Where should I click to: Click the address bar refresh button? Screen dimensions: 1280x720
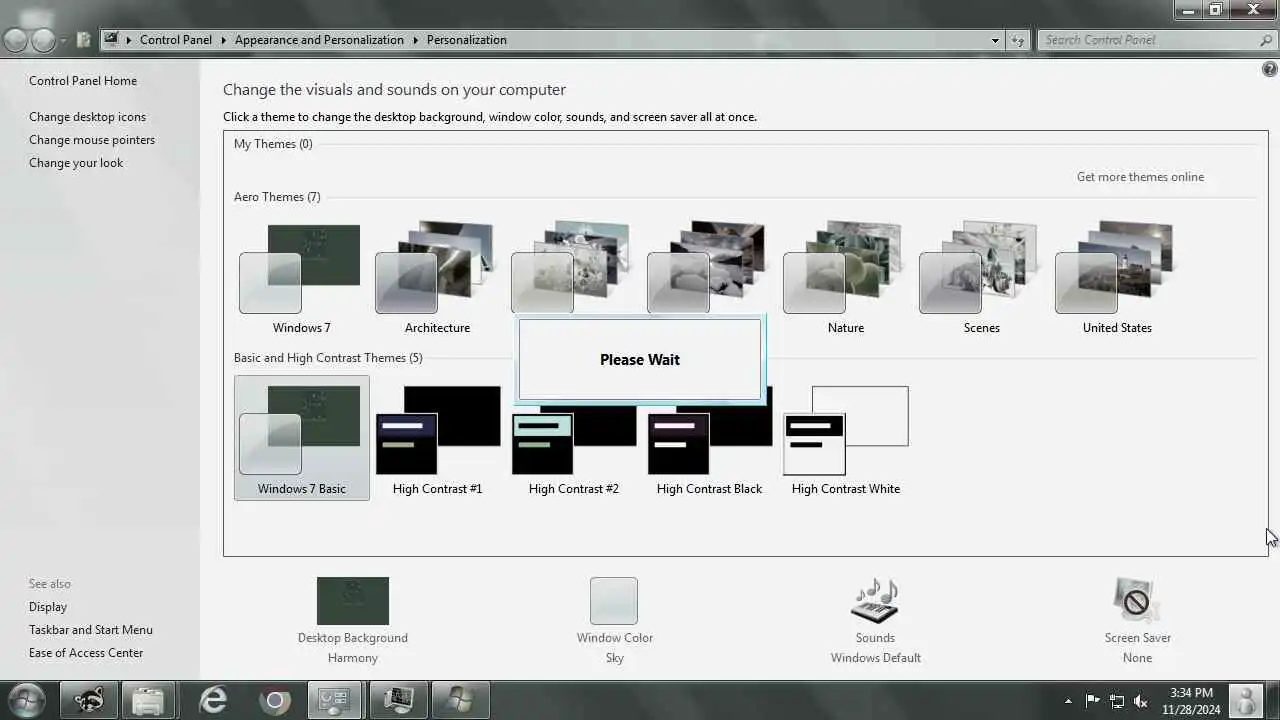1018,40
